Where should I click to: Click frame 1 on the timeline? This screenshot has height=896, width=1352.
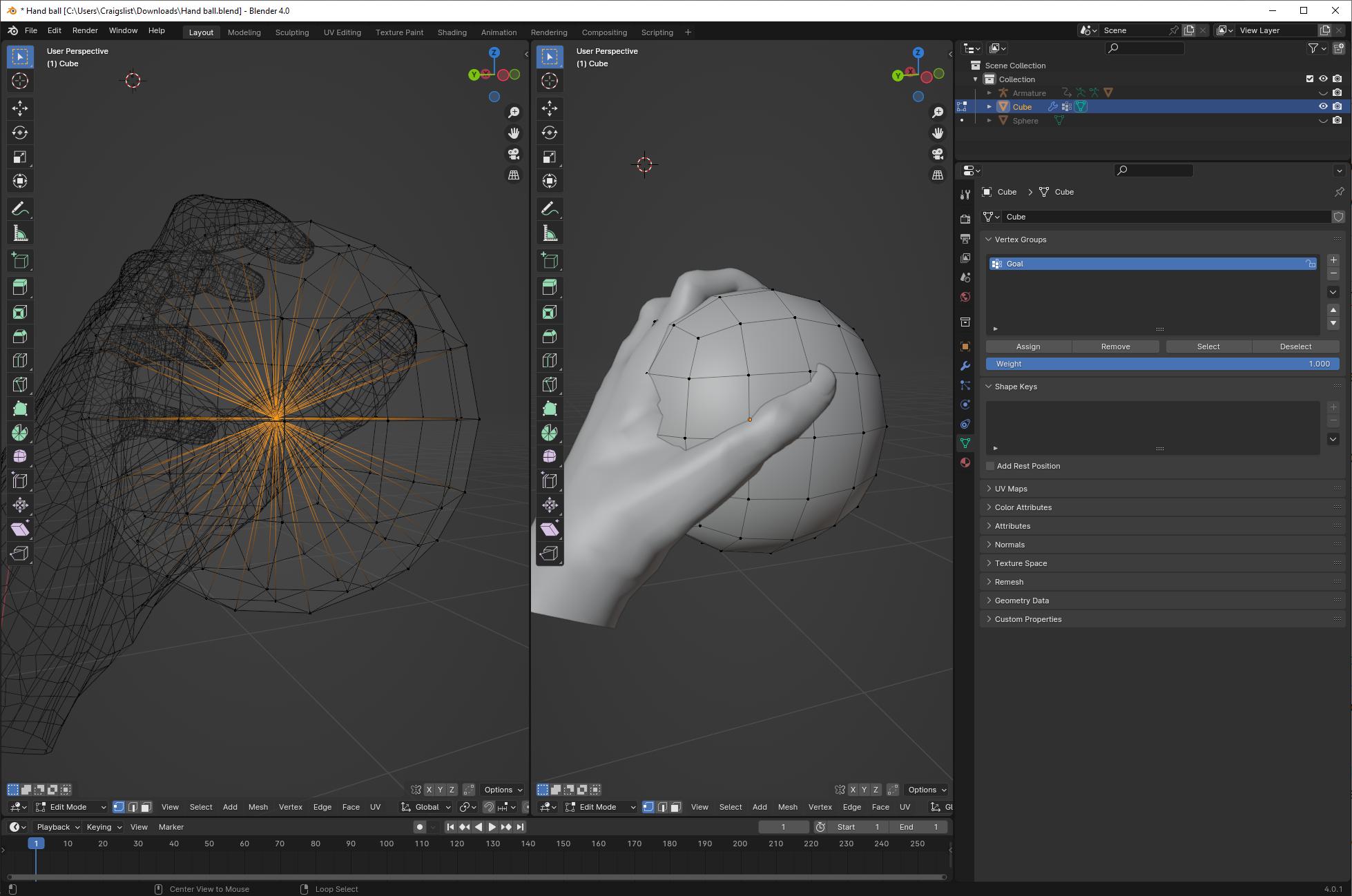pos(35,843)
